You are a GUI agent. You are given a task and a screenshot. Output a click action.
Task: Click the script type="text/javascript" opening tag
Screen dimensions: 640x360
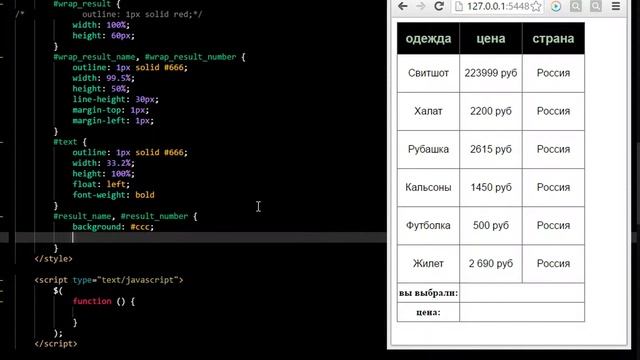pyautogui.click(x=109, y=280)
